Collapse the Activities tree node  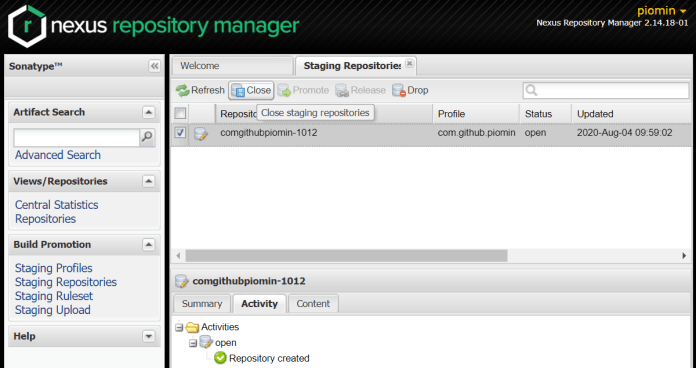(179, 328)
